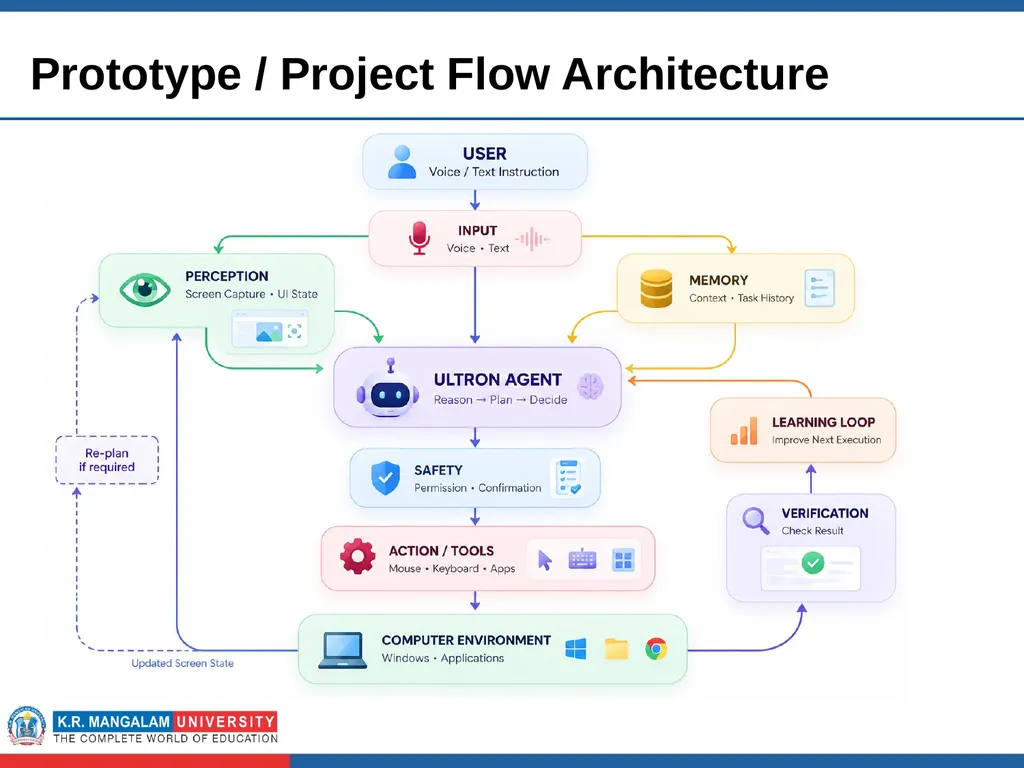Select the 'Voice / Text Instruction' text
The height and width of the screenshot is (768, 1024).
[x=494, y=172]
